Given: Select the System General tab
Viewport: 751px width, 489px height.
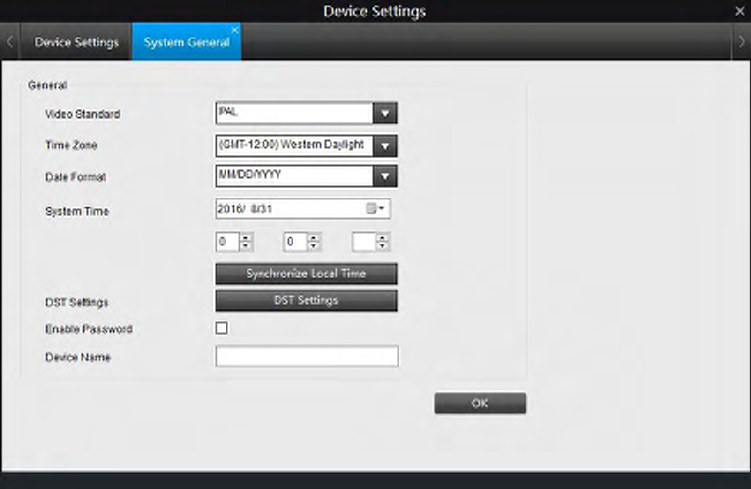Looking at the screenshot, I should tap(186, 42).
